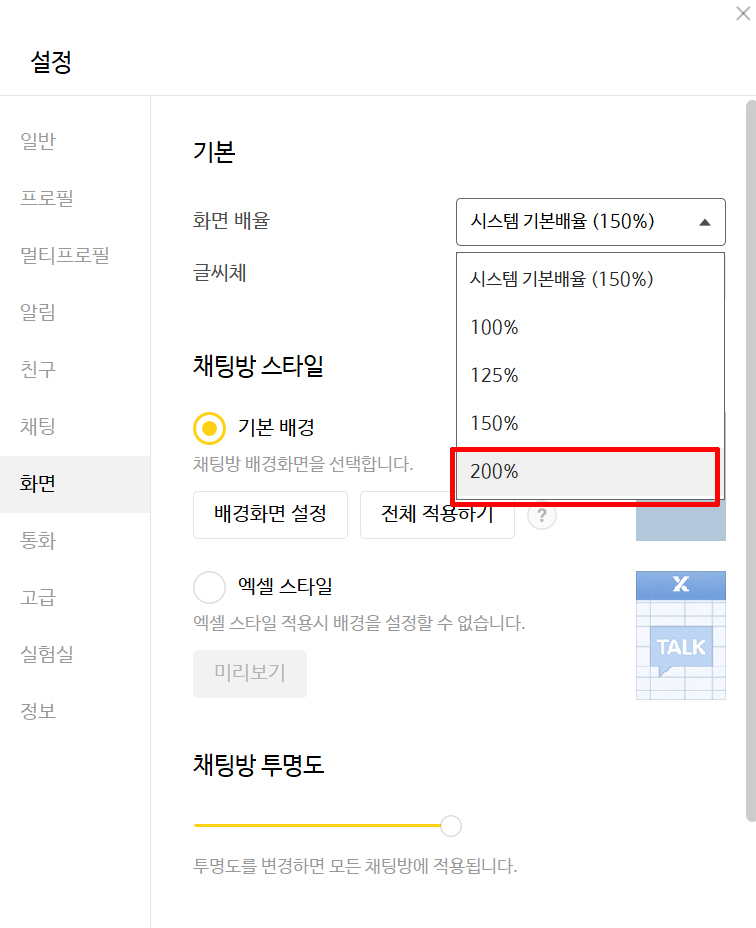Open the 프로필 settings section
This screenshot has height=928, width=756.
(x=75, y=198)
